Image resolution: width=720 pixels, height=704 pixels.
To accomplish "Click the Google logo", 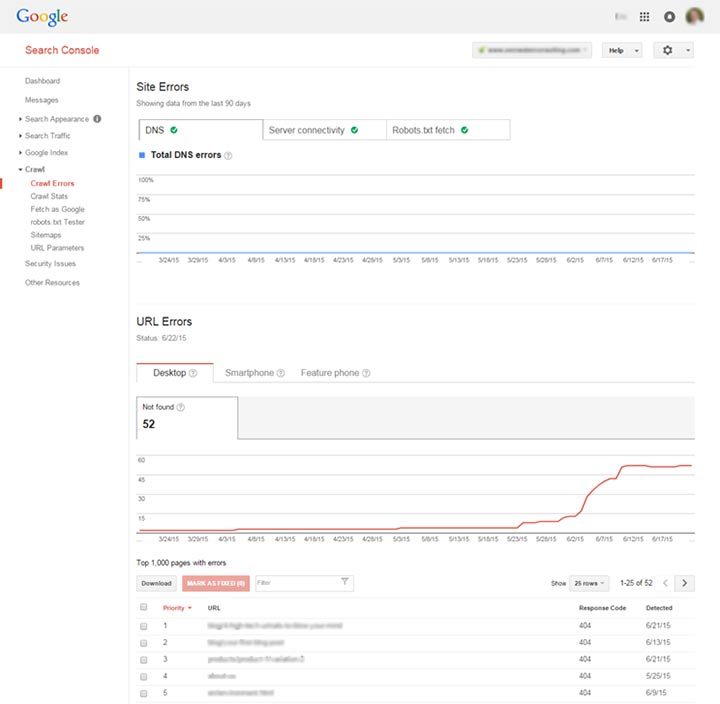I will pyautogui.click(x=42, y=17).
